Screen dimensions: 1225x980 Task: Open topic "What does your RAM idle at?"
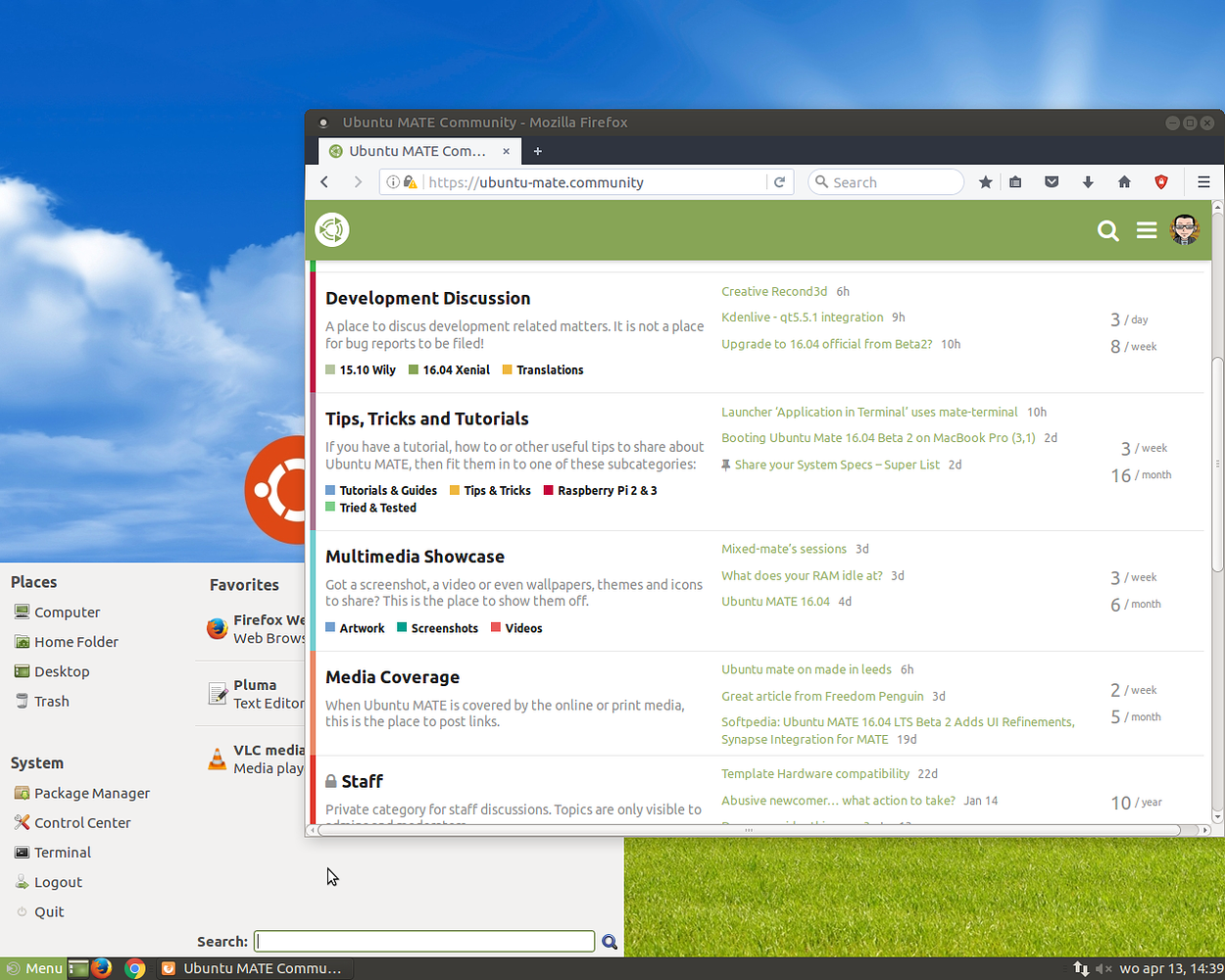802,576
